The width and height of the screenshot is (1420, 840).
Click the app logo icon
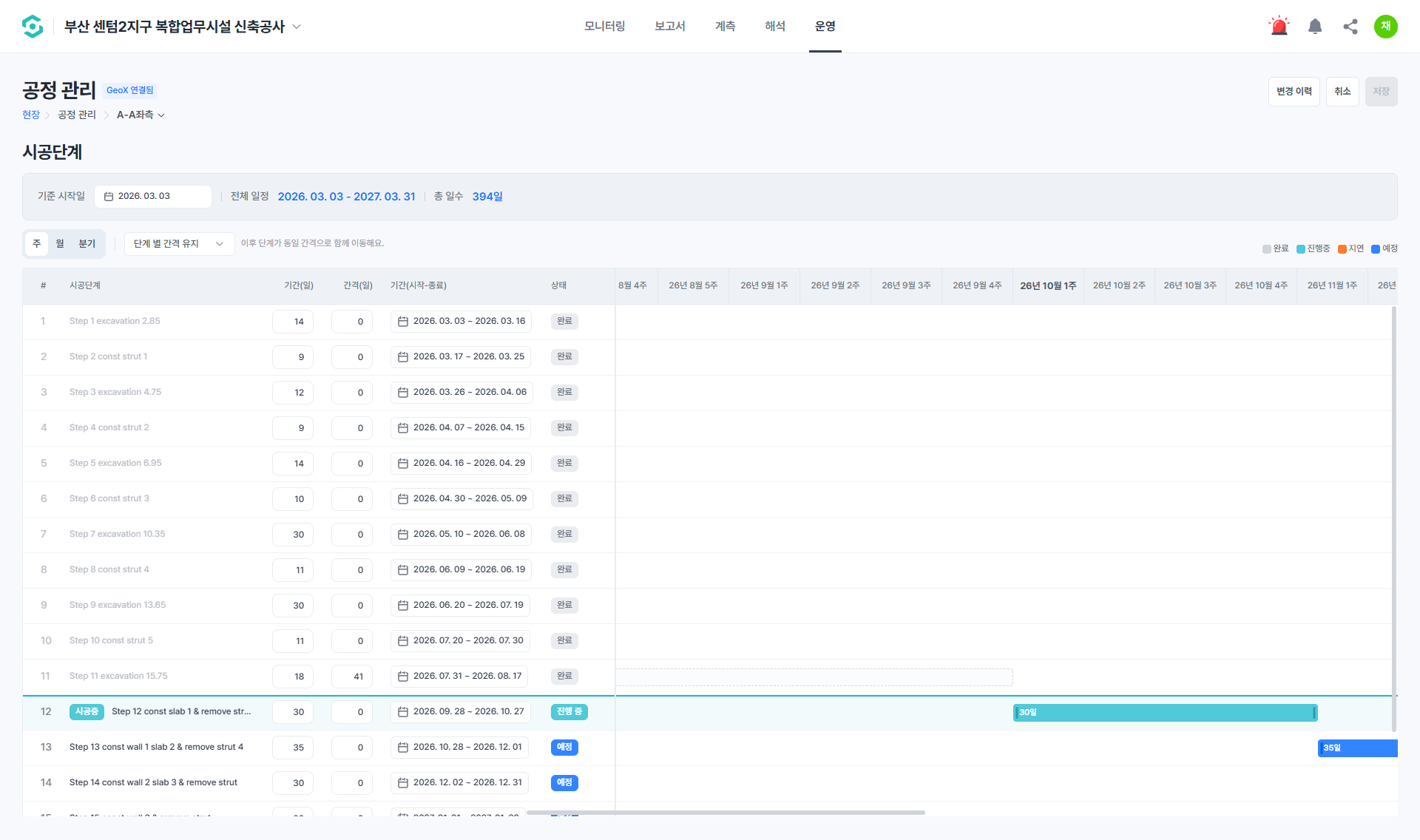point(33,27)
